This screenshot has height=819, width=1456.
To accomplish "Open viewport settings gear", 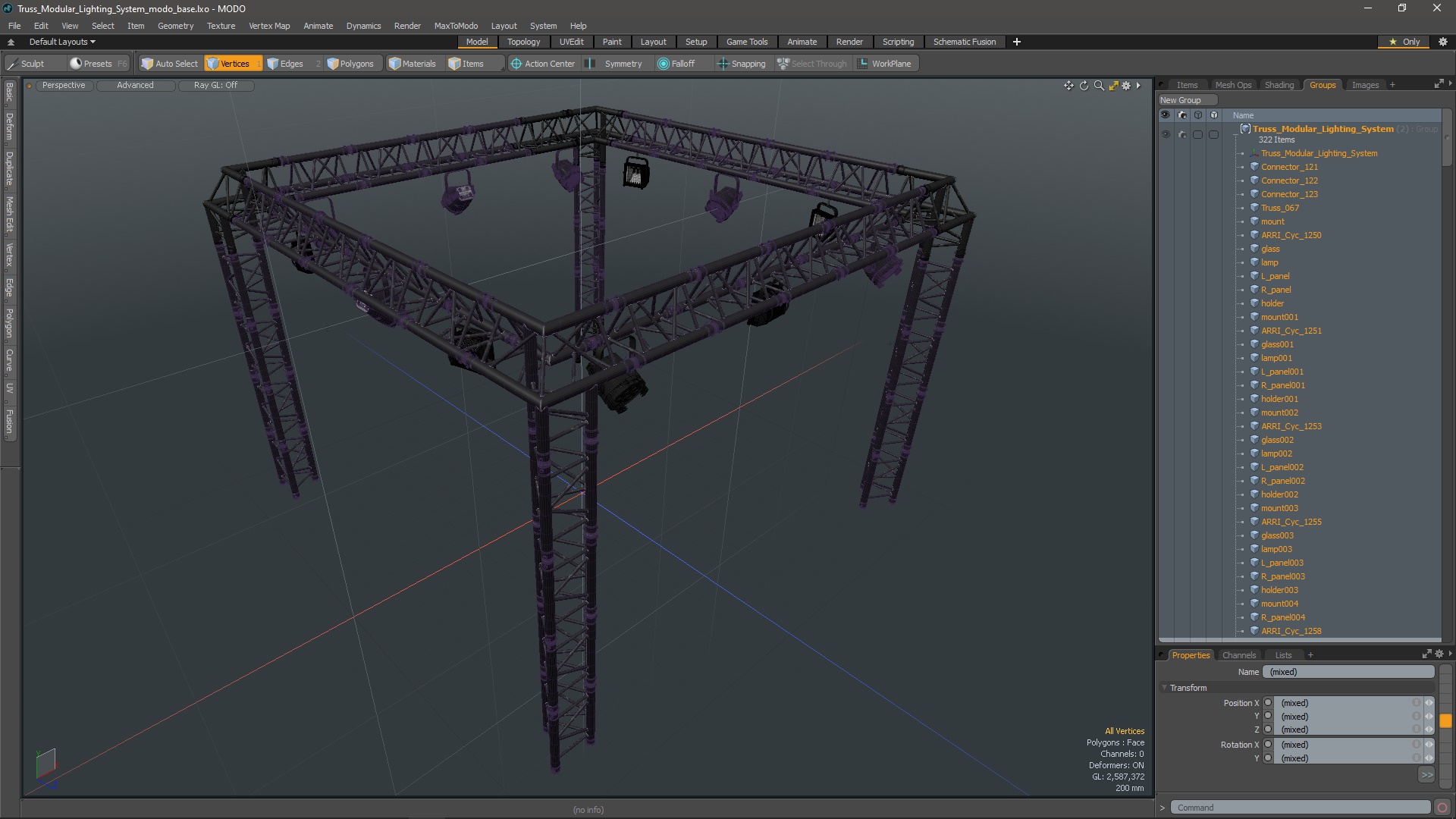I will pos(1126,86).
